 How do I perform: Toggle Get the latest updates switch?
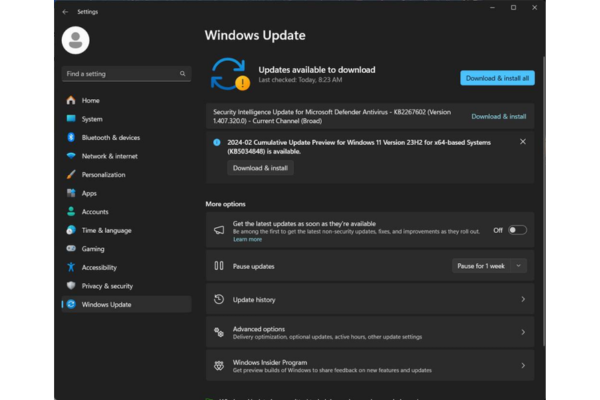[517, 230]
